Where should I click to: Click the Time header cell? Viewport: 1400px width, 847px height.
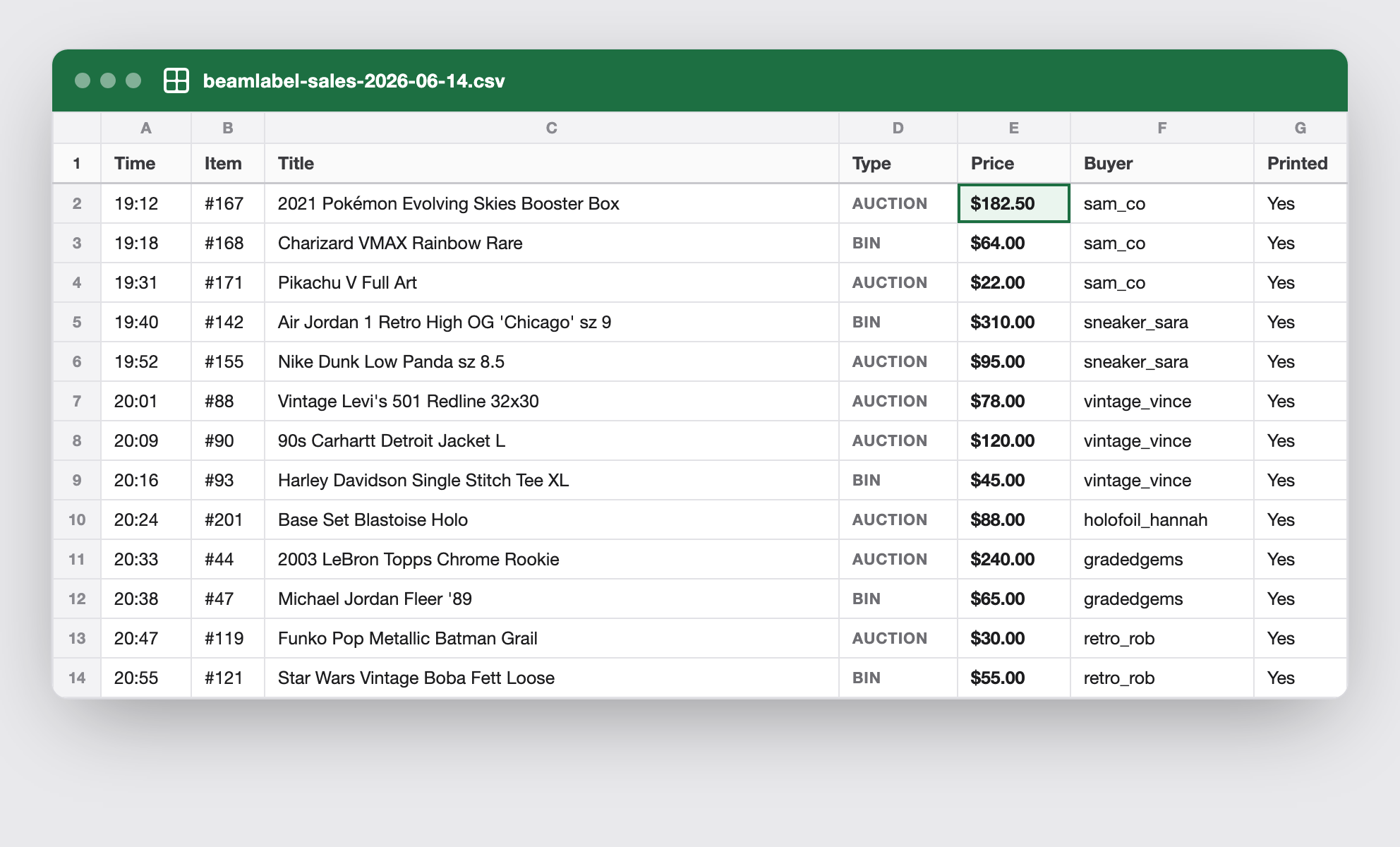coord(146,164)
